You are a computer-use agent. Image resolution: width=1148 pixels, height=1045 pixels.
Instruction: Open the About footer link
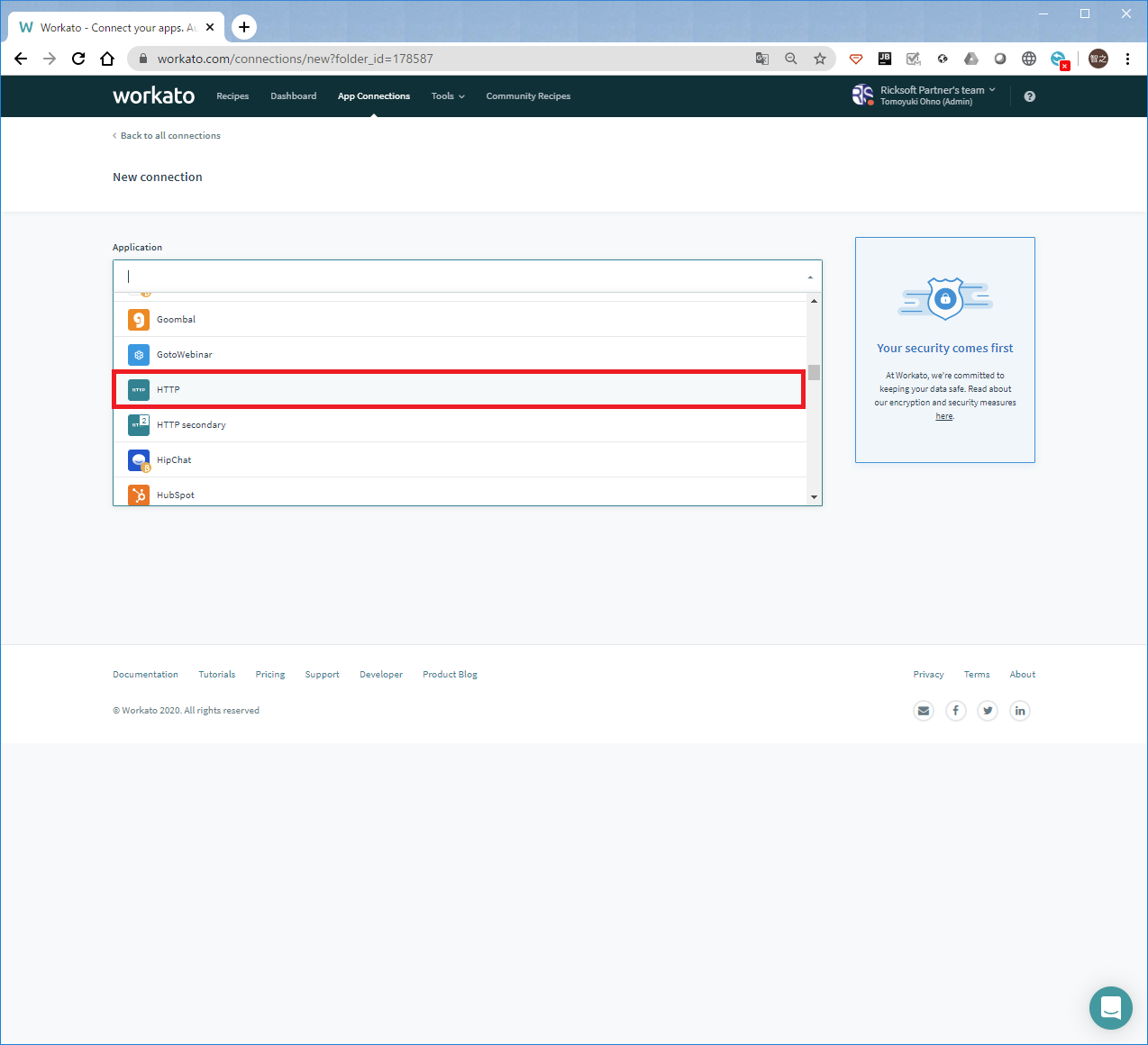[1023, 675]
